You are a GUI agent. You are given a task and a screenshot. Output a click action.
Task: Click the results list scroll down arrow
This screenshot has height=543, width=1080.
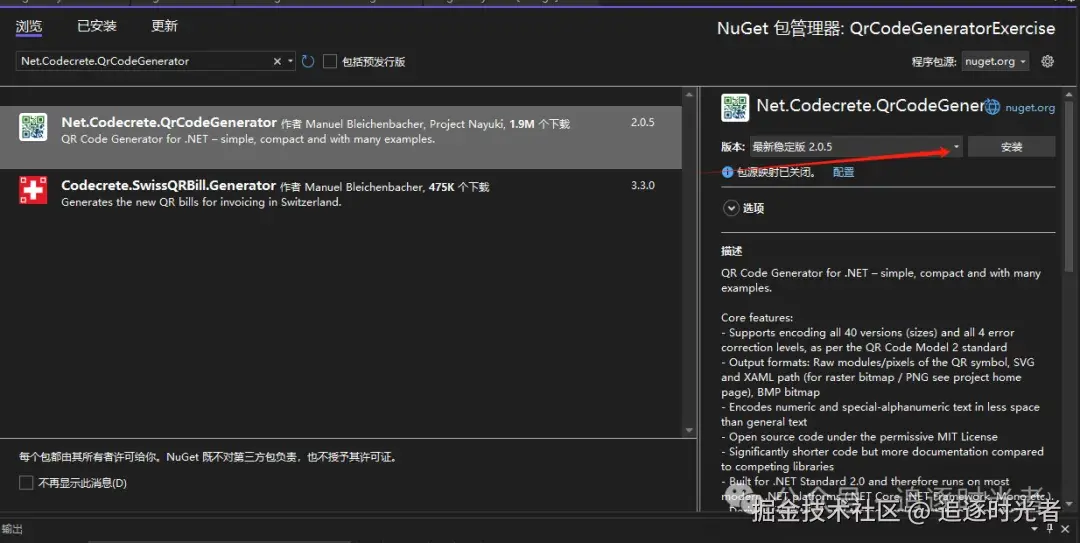[689, 431]
